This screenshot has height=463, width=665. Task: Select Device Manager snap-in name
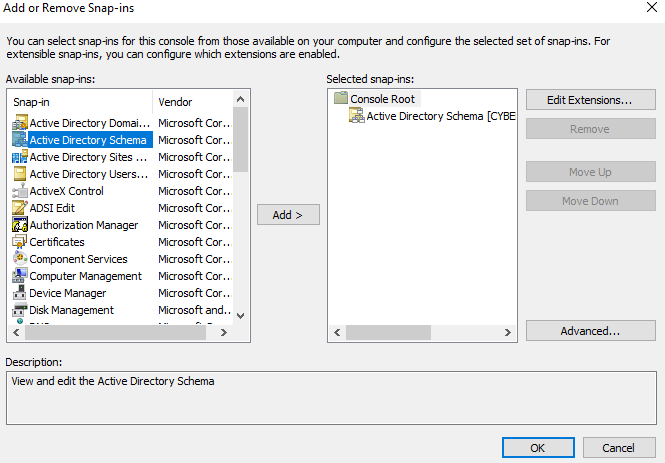pyautogui.click(x=68, y=293)
